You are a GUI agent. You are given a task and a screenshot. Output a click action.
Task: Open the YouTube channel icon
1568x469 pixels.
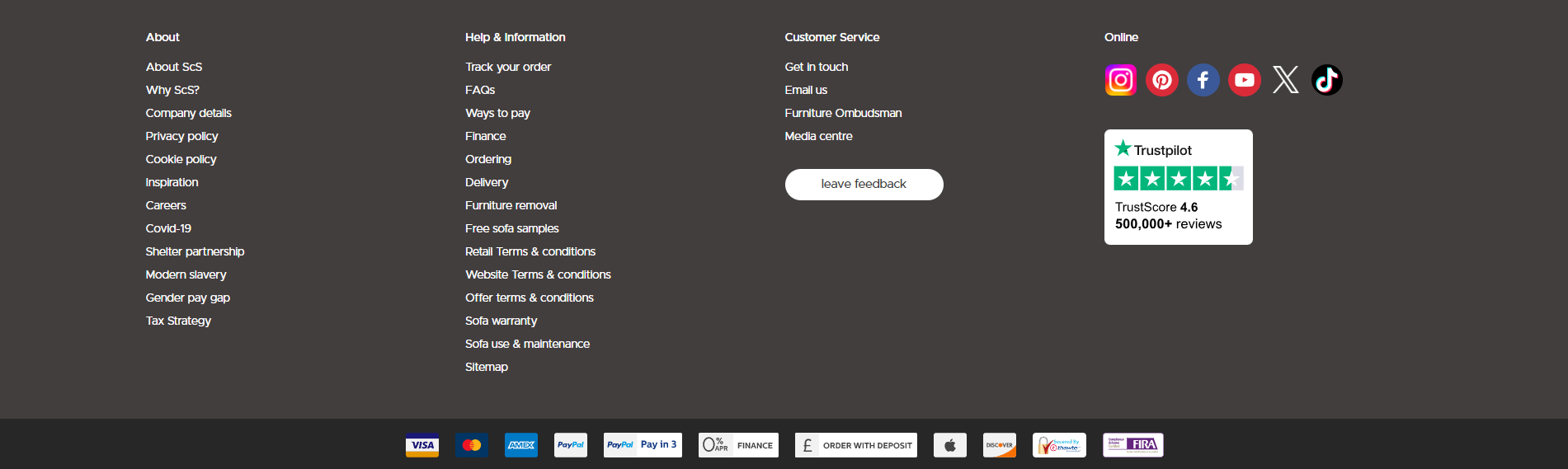[x=1244, y=80]
